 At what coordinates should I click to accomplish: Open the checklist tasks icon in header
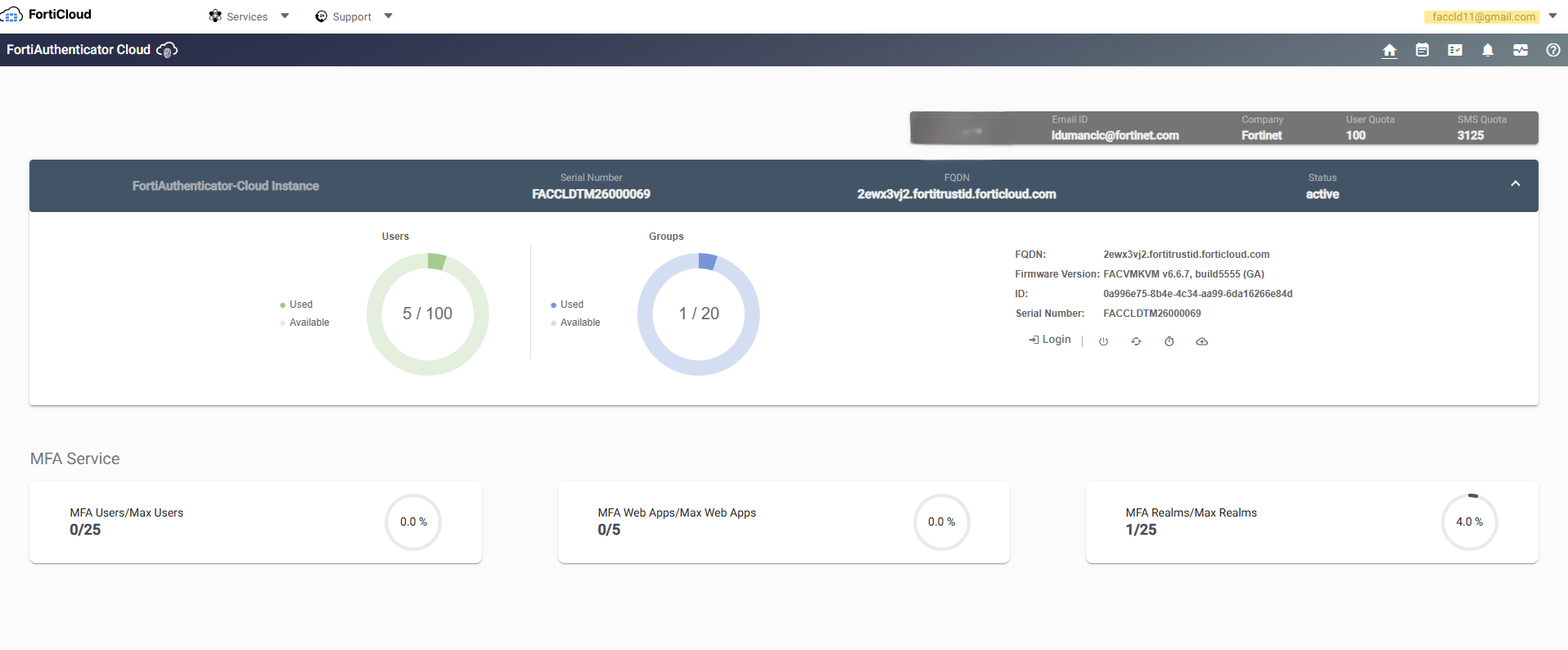[1455, 50]
